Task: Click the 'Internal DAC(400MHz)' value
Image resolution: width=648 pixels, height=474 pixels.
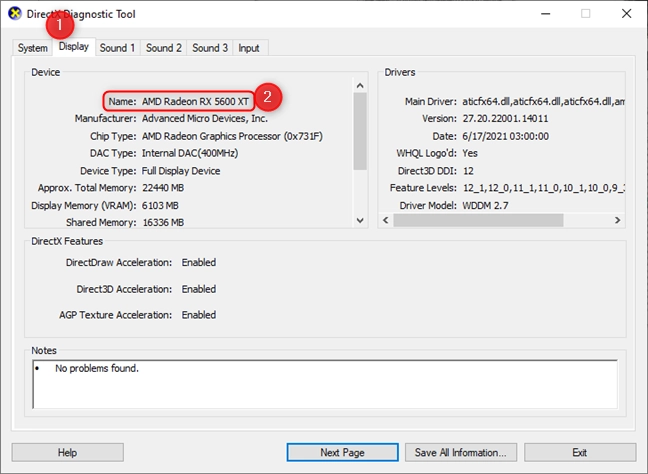Action: pos(190,153)
